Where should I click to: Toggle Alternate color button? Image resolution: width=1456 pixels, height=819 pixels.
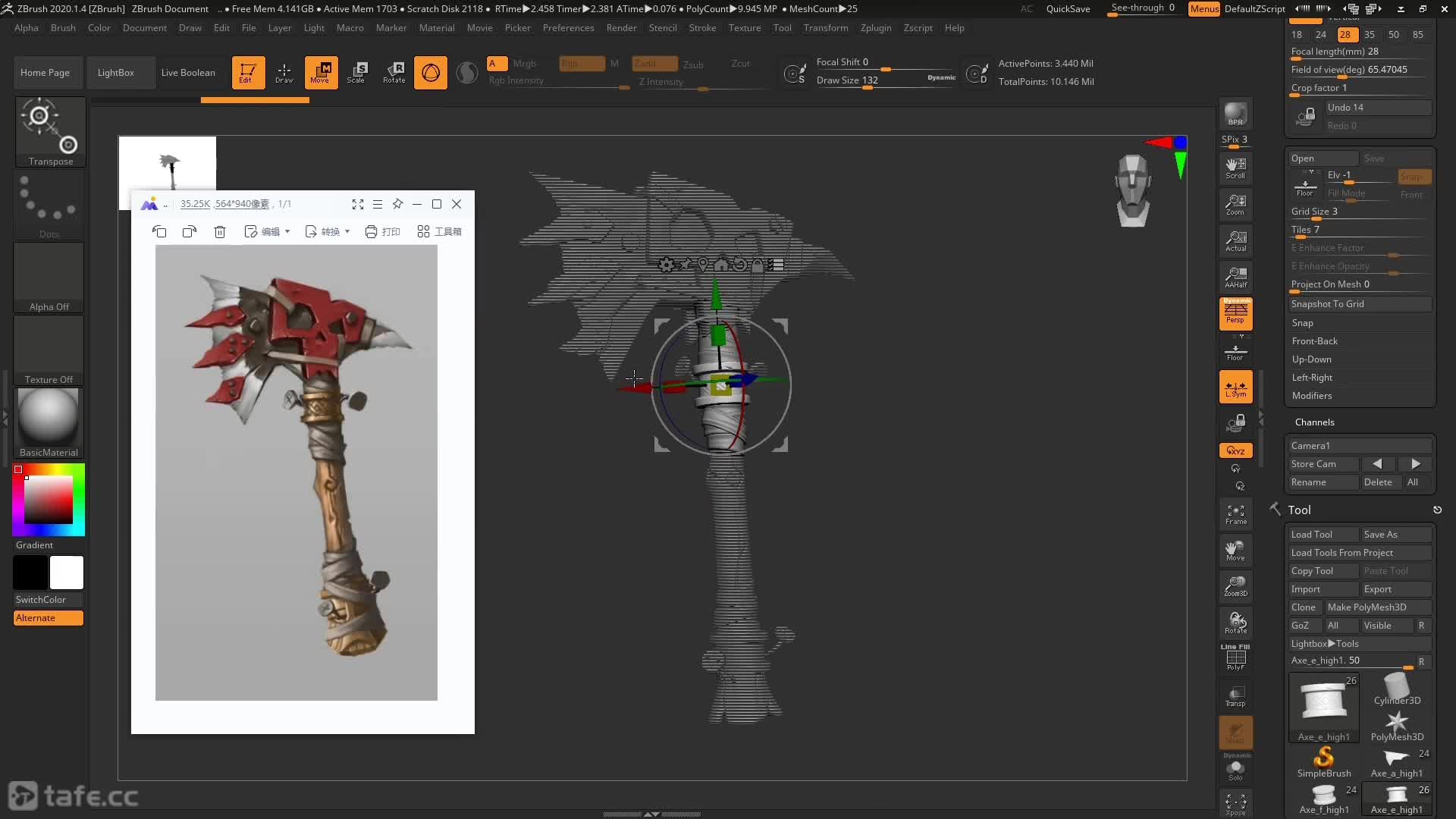[x=49, y=618]
